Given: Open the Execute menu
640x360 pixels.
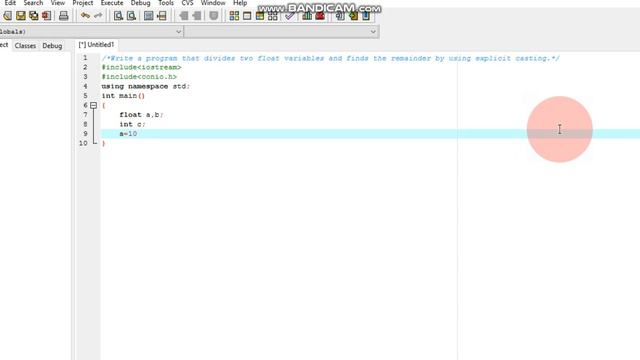Looking at the screenshot, I should tap(112, 3).
